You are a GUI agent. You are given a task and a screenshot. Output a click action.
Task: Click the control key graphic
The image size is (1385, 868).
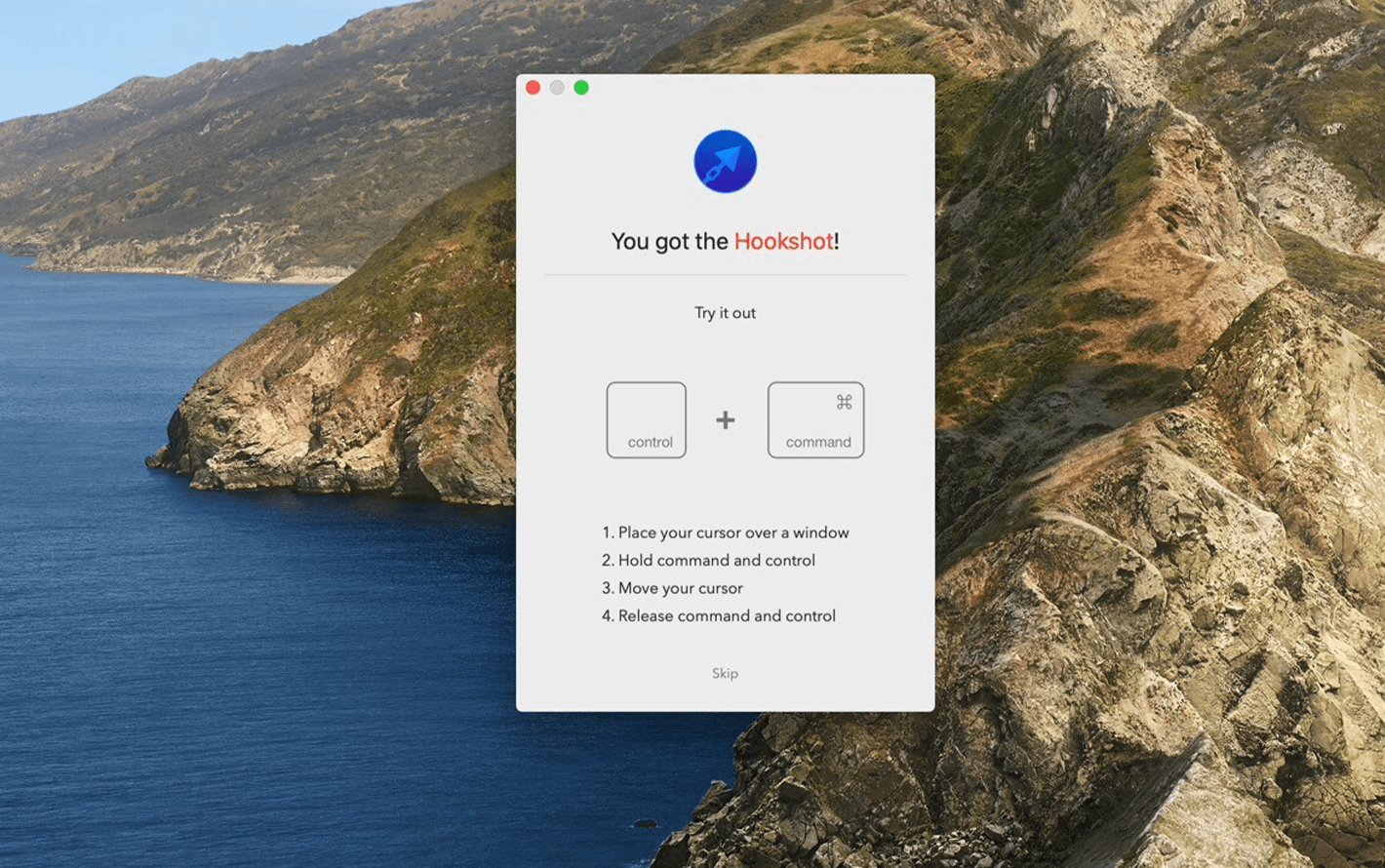(x=647, y=419)
